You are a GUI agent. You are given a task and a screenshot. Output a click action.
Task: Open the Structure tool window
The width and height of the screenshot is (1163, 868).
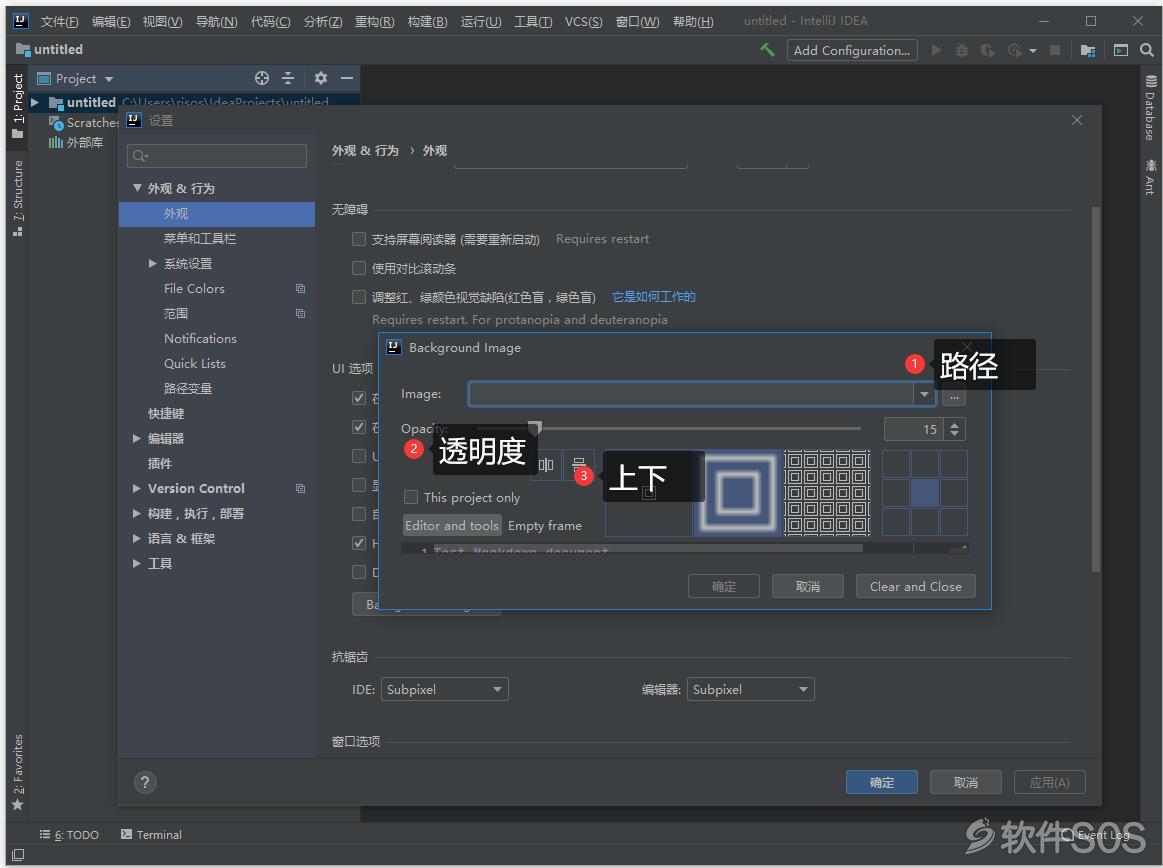point(18,198)
